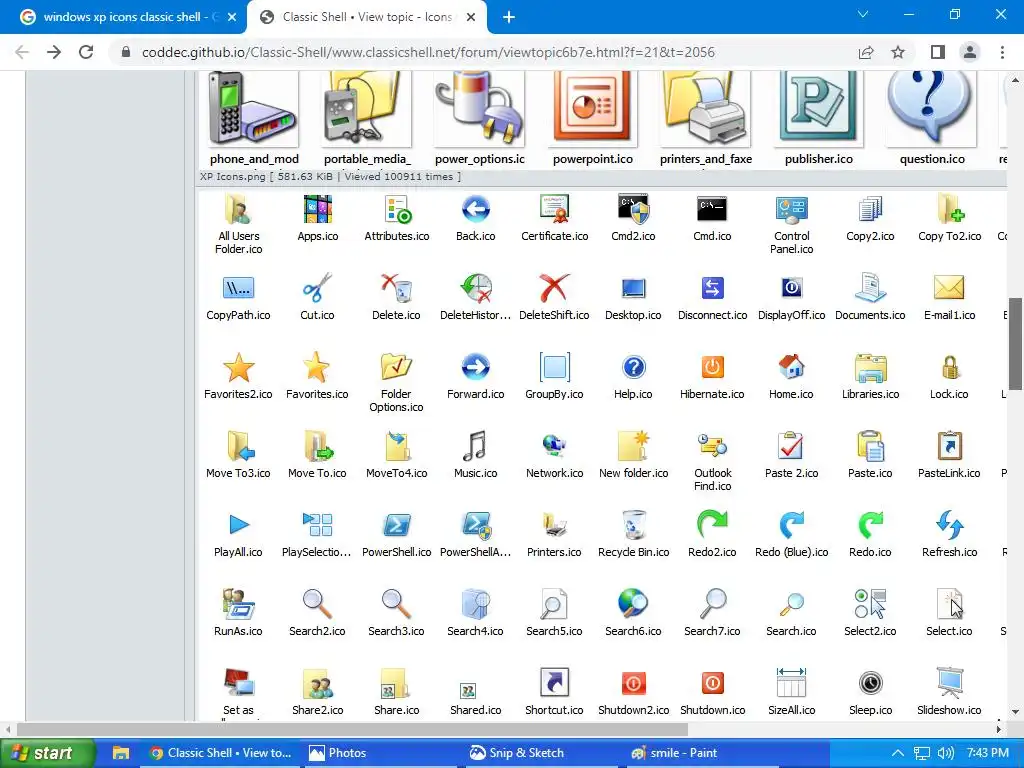Viewport: 1024px width, 768px height.
Task: Click the PowerShell.ico icon
Action: point(396,525)
